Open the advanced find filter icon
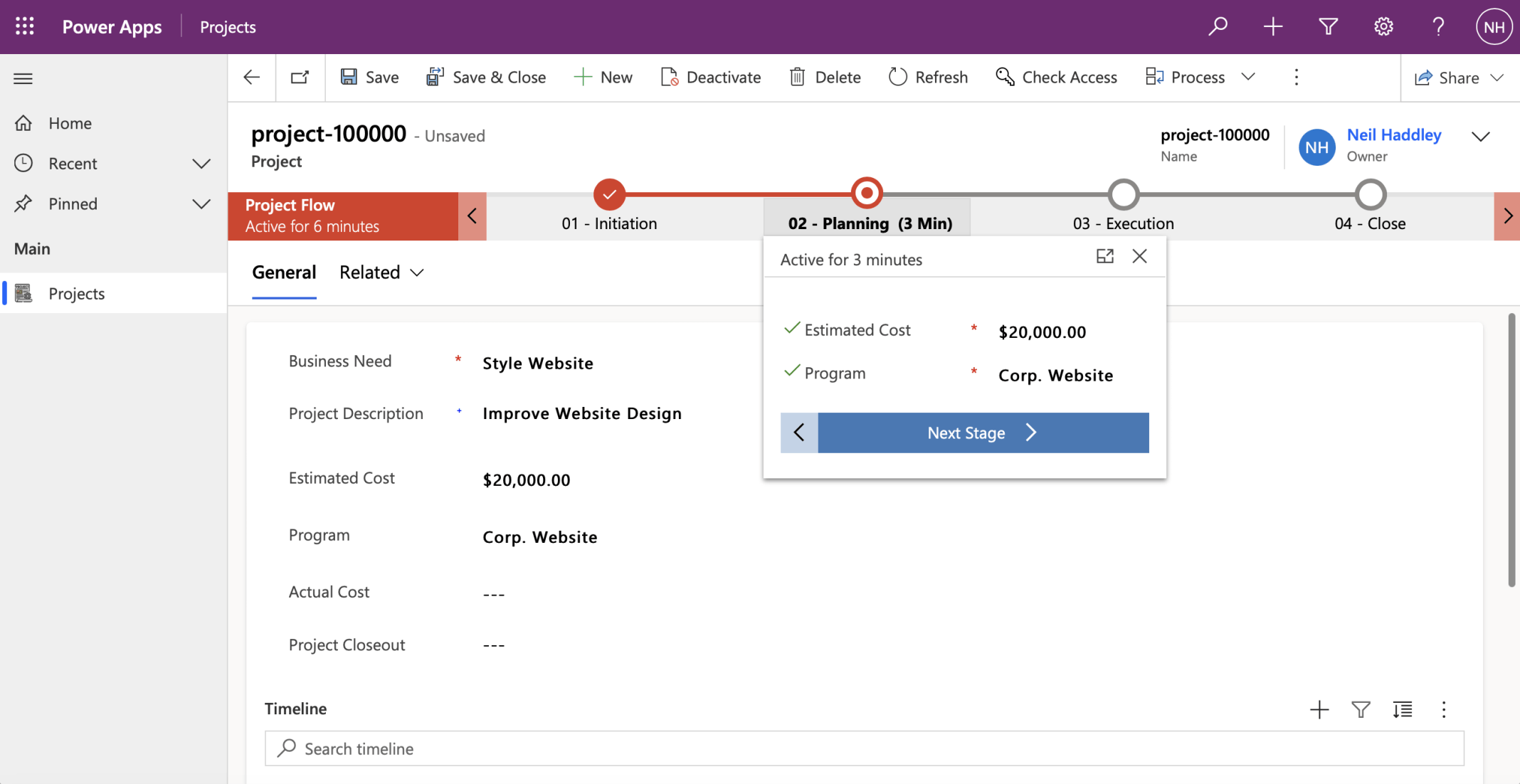1520x784 pixels. 1328,26
